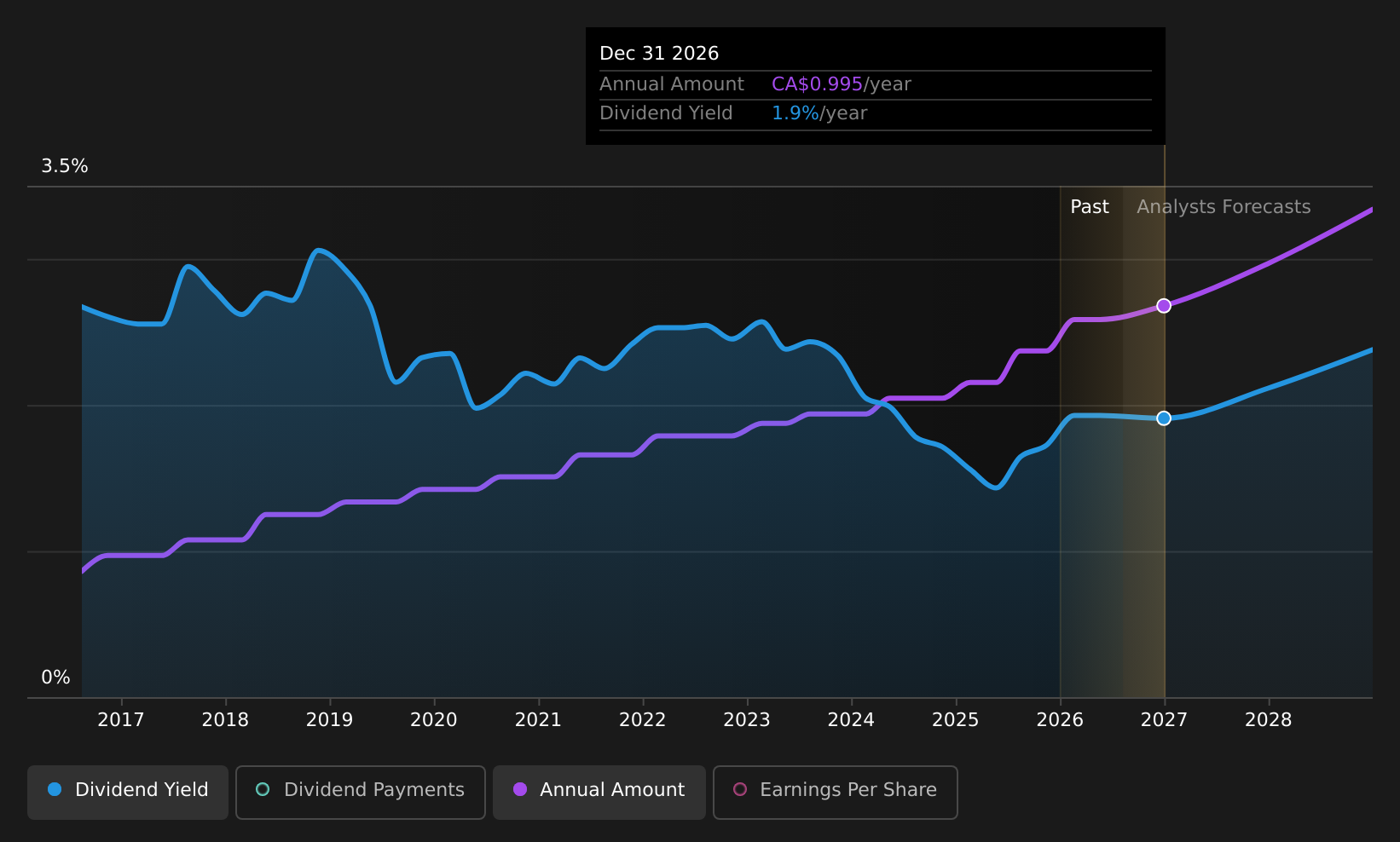
Task: Toggle the Dividend Yield legend button
Action: 128,792
